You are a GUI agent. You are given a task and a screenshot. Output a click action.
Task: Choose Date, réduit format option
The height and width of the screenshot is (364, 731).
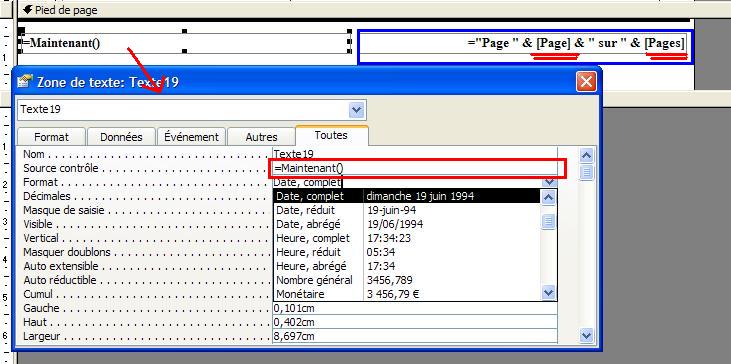pyautogui.click(x=407, y=210)
